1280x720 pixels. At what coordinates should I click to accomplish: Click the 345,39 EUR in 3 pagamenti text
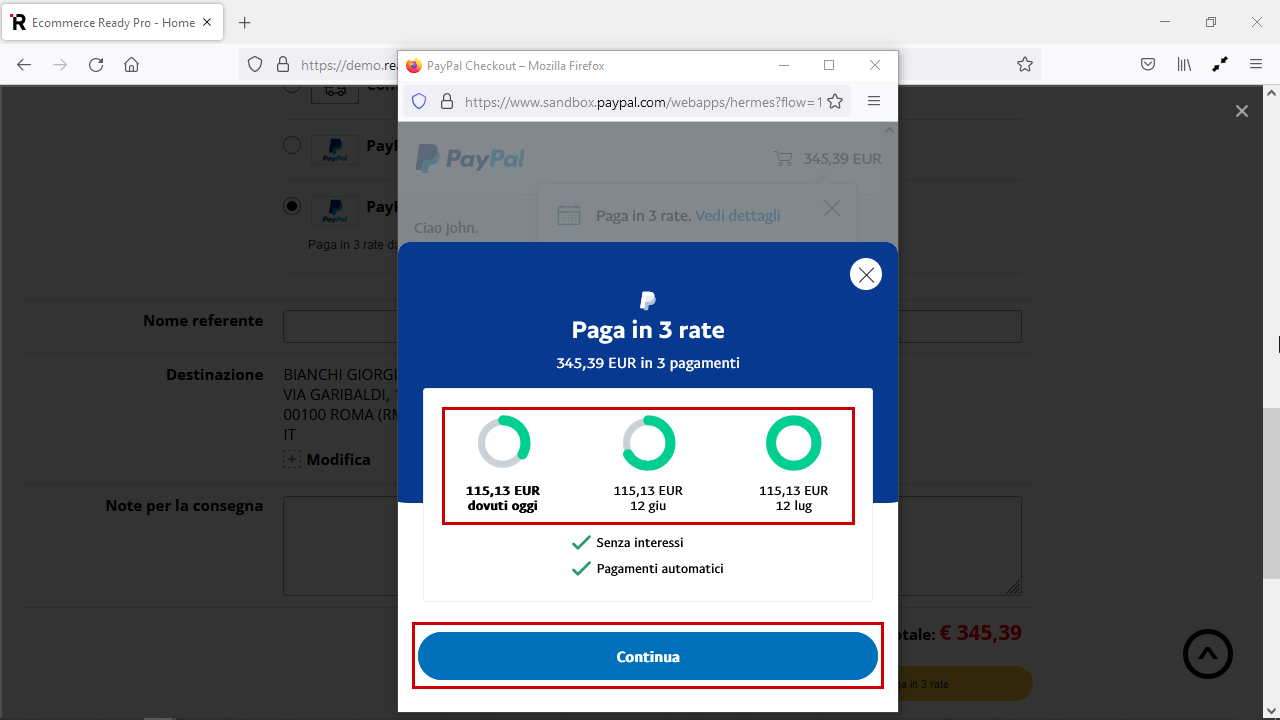pos(648,363)
